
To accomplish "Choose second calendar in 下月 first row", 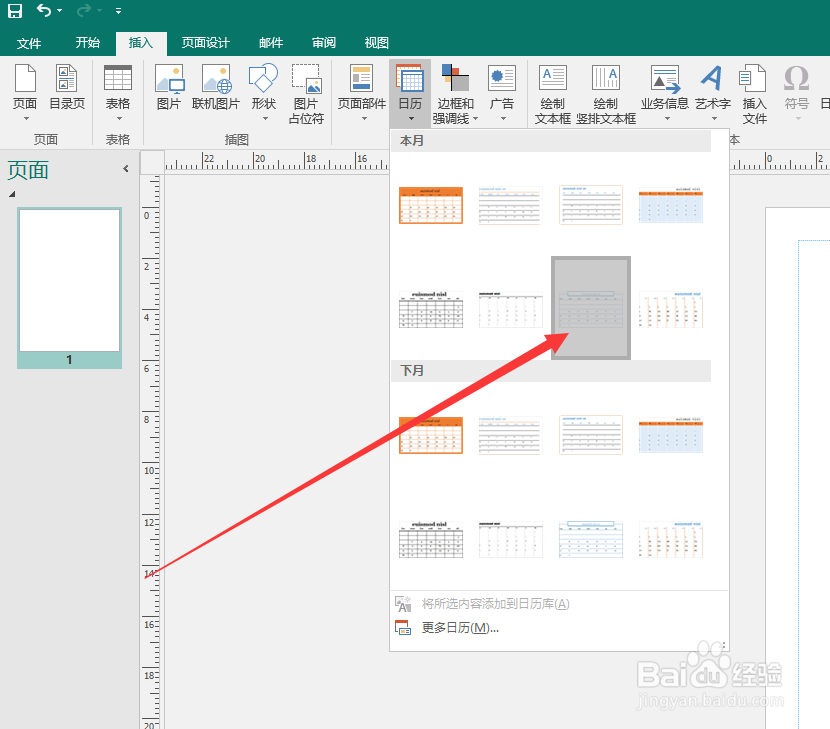I will tap(510, 435).
